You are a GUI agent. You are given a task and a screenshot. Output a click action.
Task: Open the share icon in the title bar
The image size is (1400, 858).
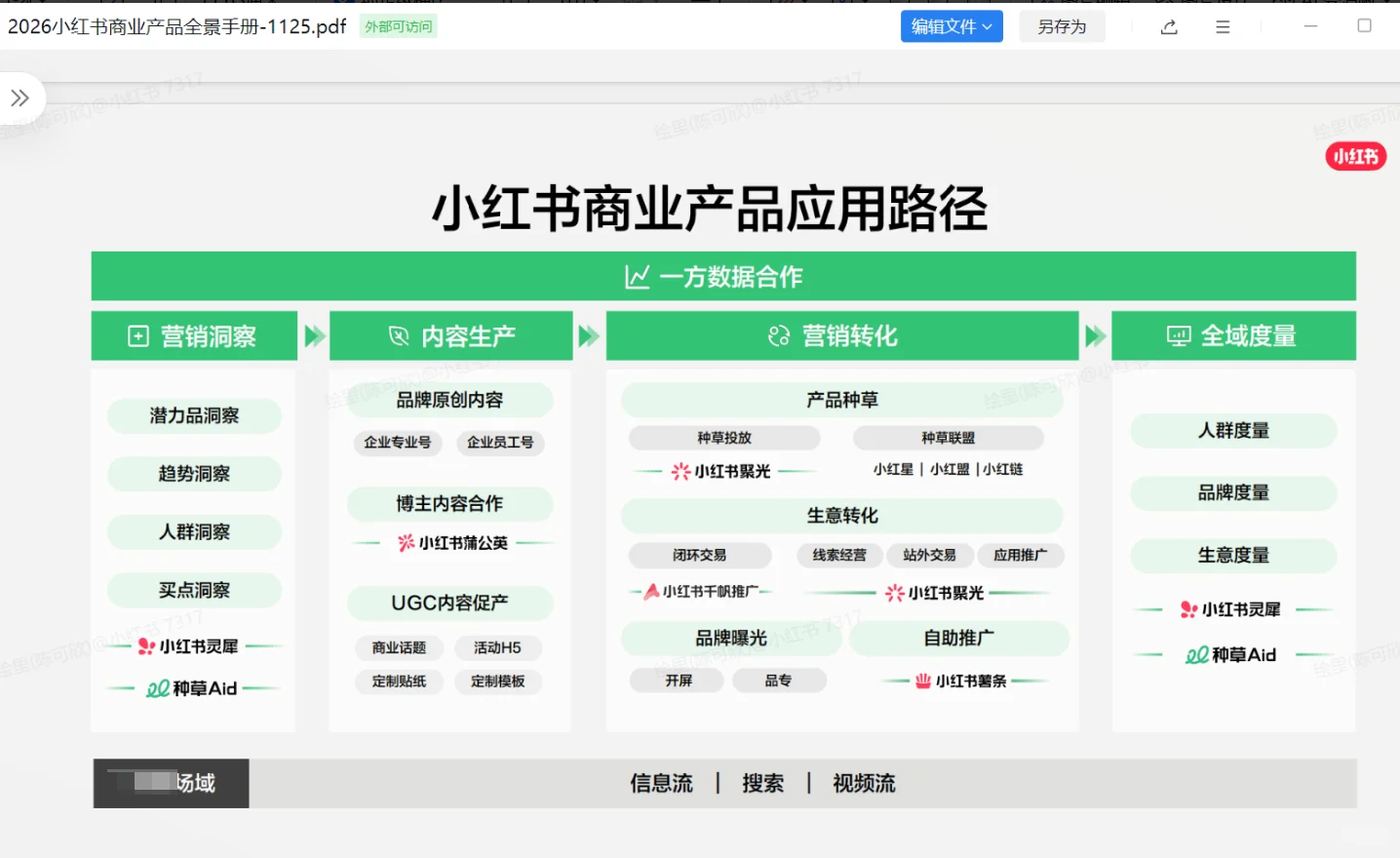tap(1168, 26)
